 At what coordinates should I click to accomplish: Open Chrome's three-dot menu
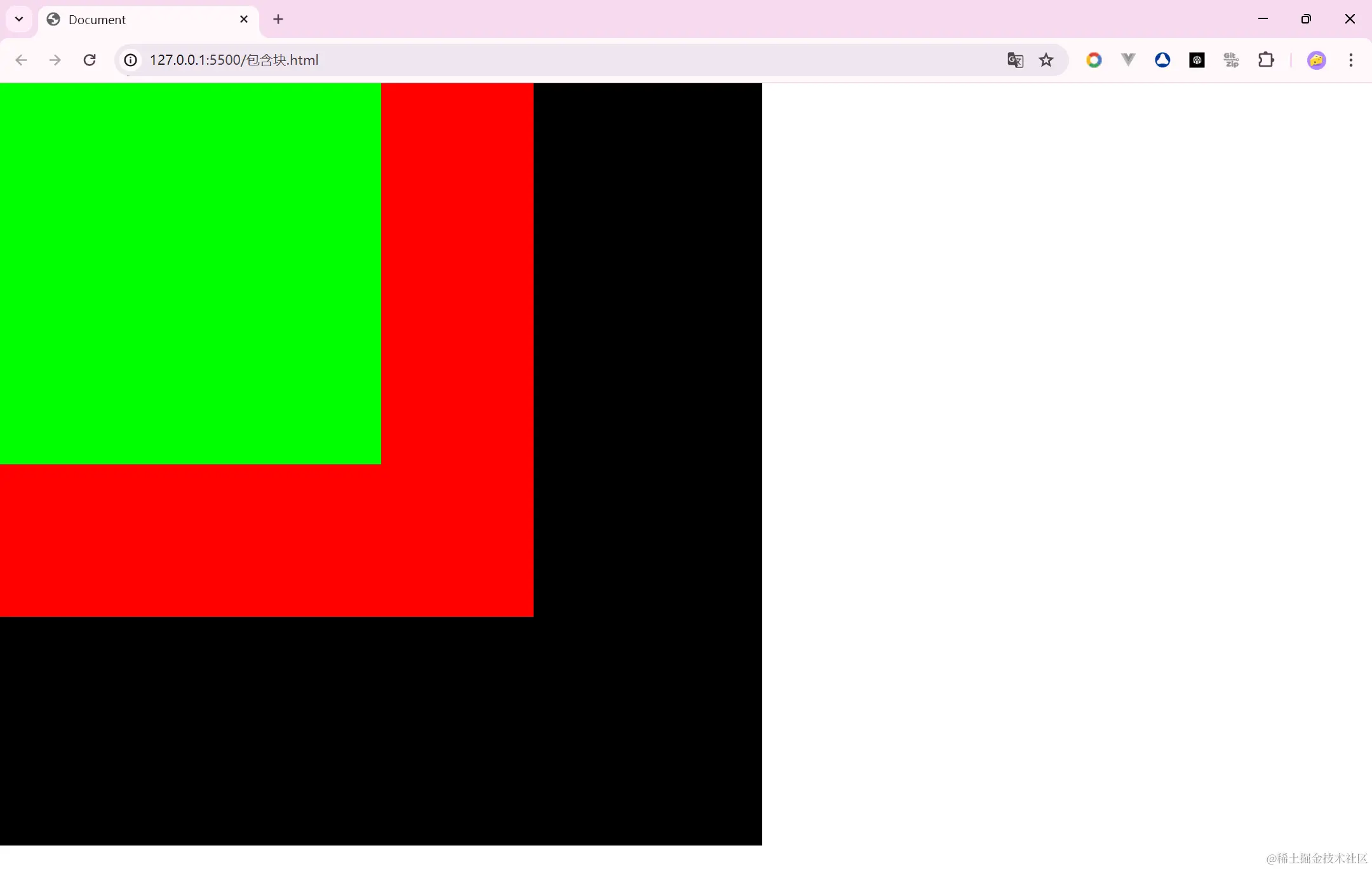1350,60
